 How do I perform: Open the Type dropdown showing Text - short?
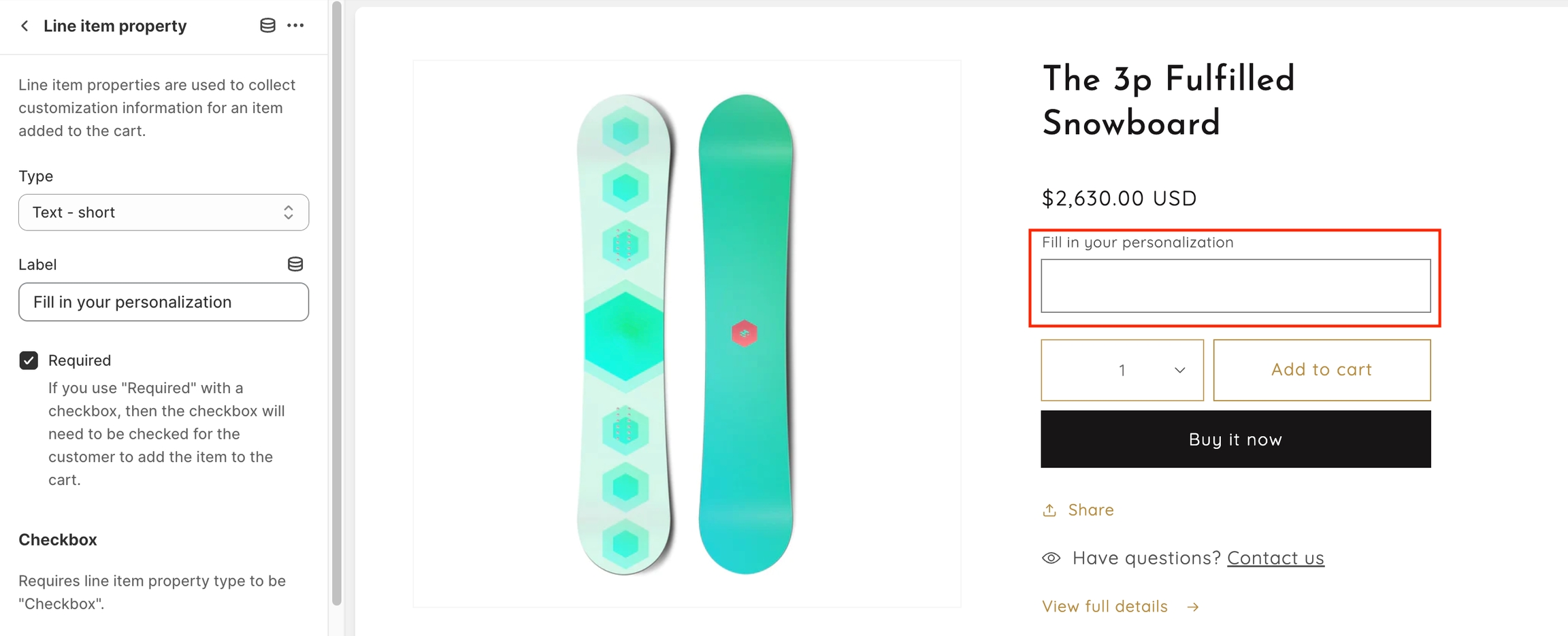click(x=163, y=212)
